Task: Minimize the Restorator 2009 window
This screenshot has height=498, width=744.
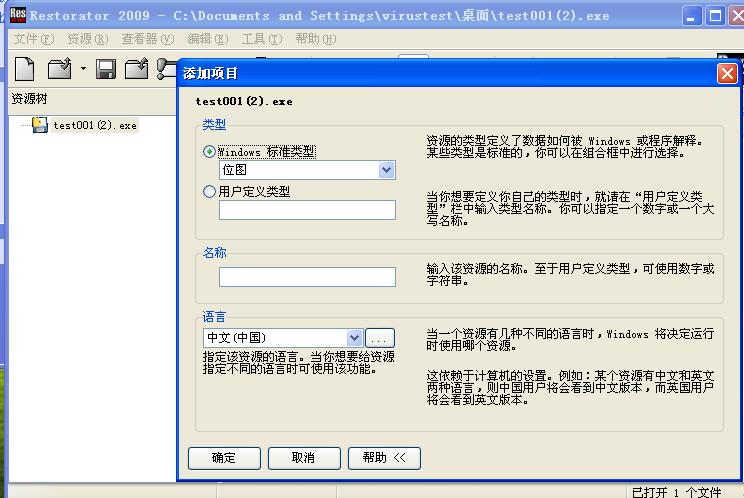Action: click(x=691, y=16)
